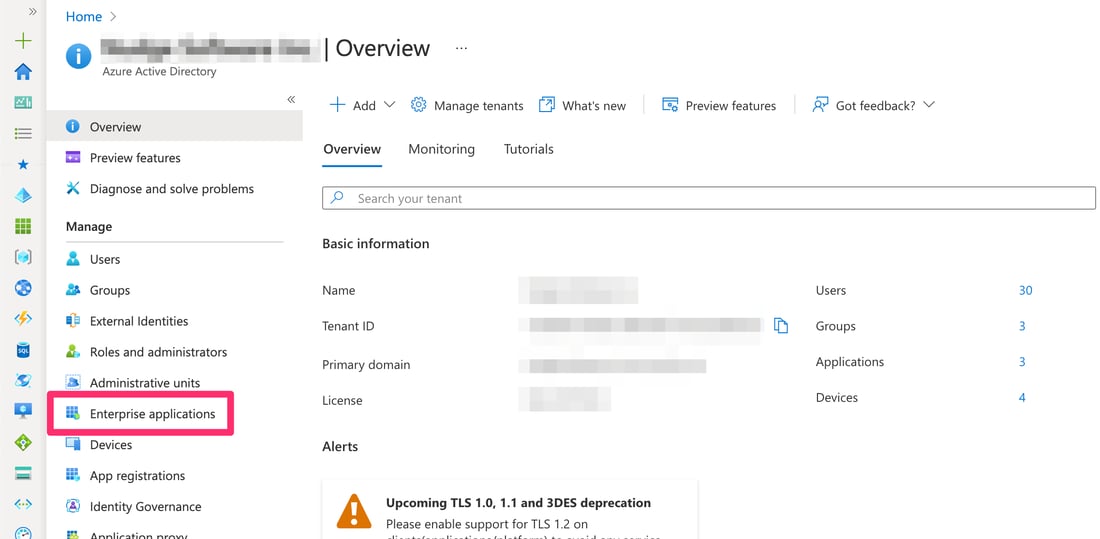Click the Identity Governance icon
Image resolution: width=1100 pixels, height=539 pixels.
[x=72, y=506]
